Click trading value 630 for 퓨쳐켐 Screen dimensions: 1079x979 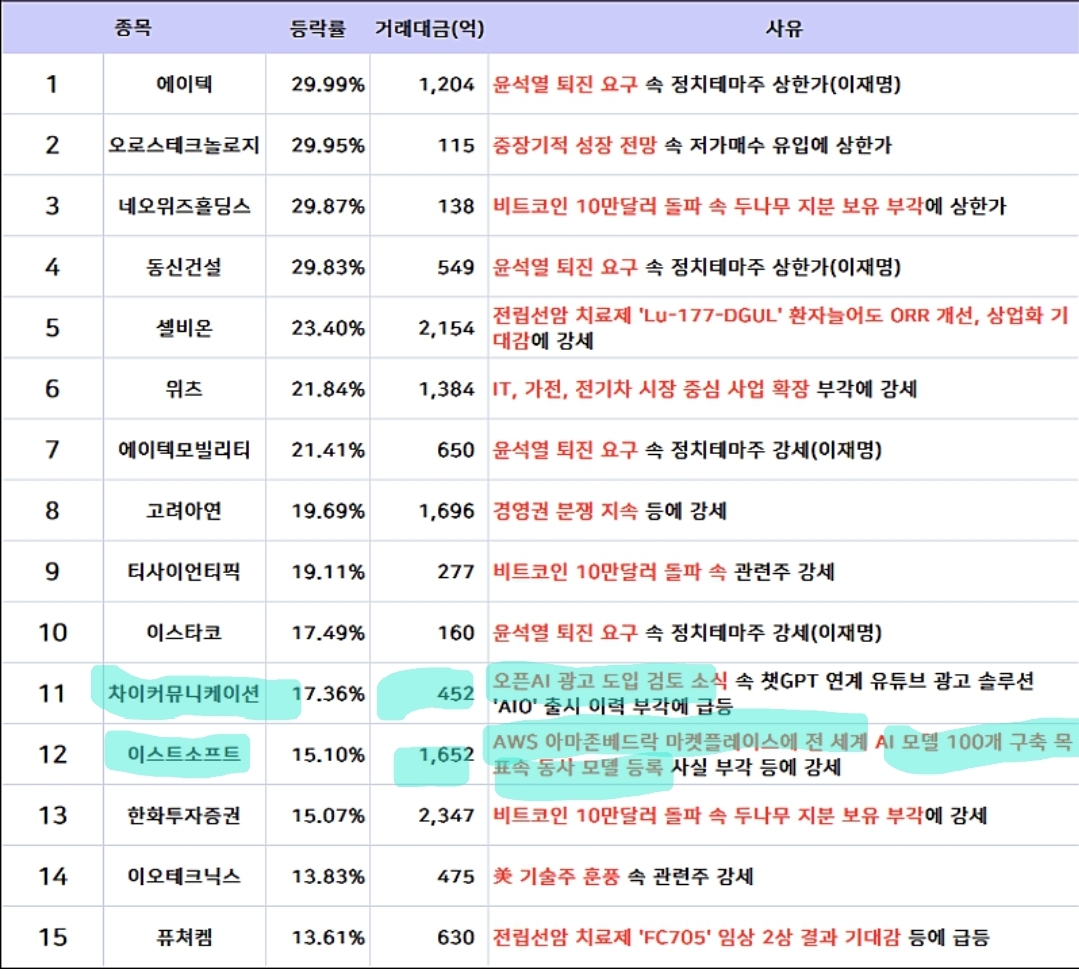(456, 937)
